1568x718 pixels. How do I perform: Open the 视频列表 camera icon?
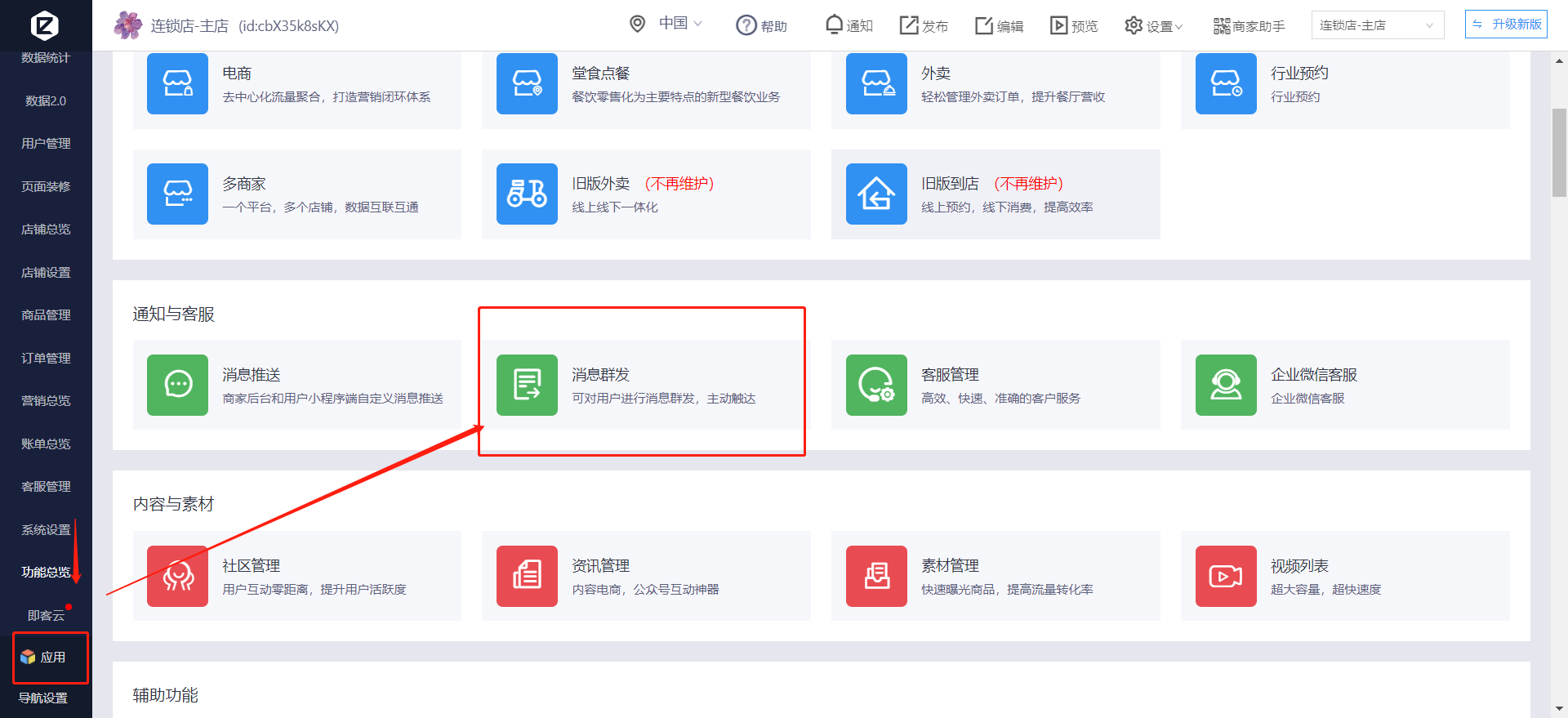pyautogui.click(x=1226, y=576)
